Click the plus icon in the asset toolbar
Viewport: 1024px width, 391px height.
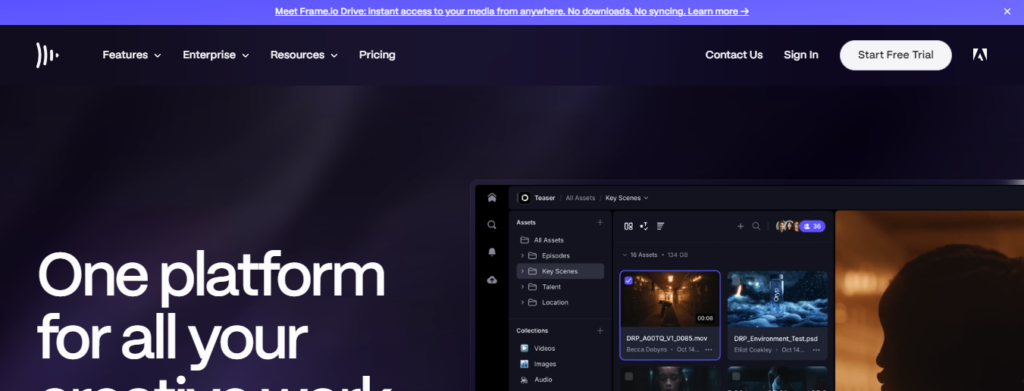coord(741,227)
